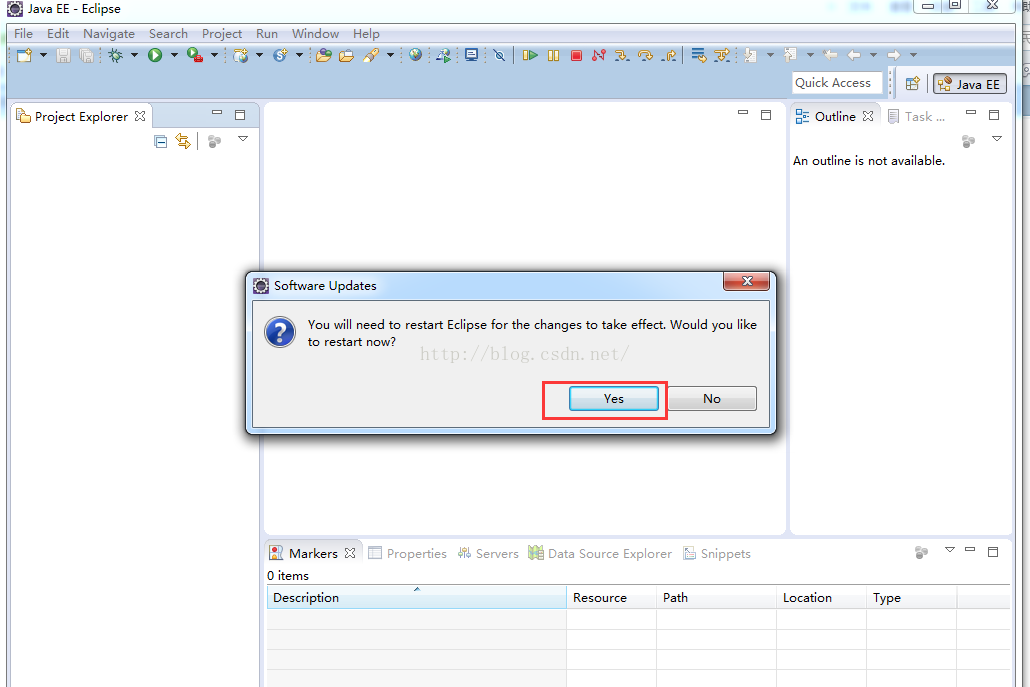Open the Project menu

pos(221,33)
